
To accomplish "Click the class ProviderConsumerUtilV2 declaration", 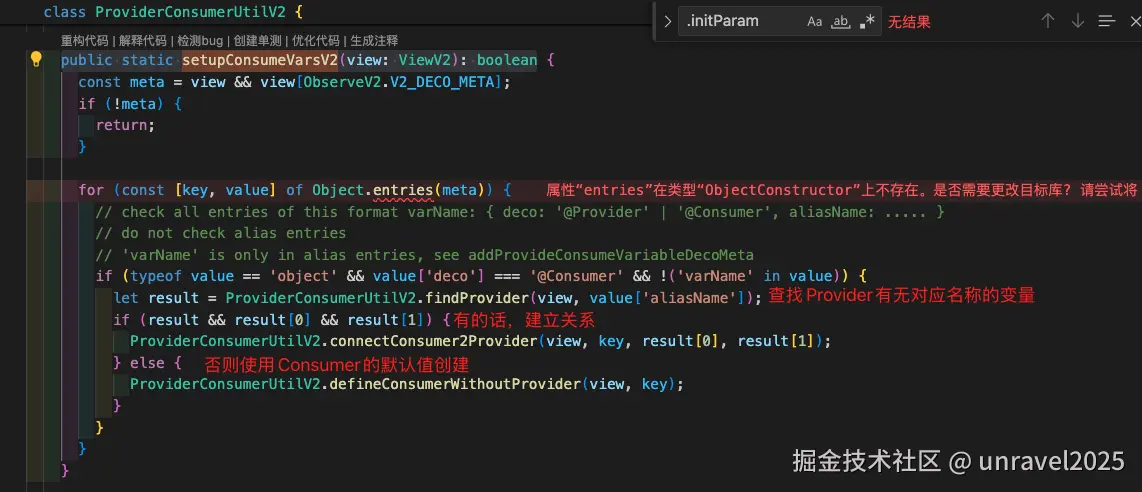I will coord(173,12).
